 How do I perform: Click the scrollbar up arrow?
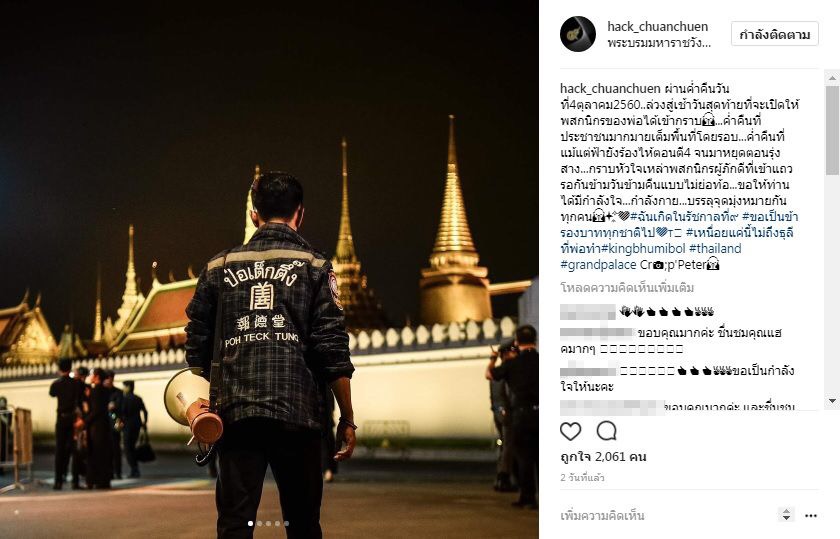tap(832, 78)
